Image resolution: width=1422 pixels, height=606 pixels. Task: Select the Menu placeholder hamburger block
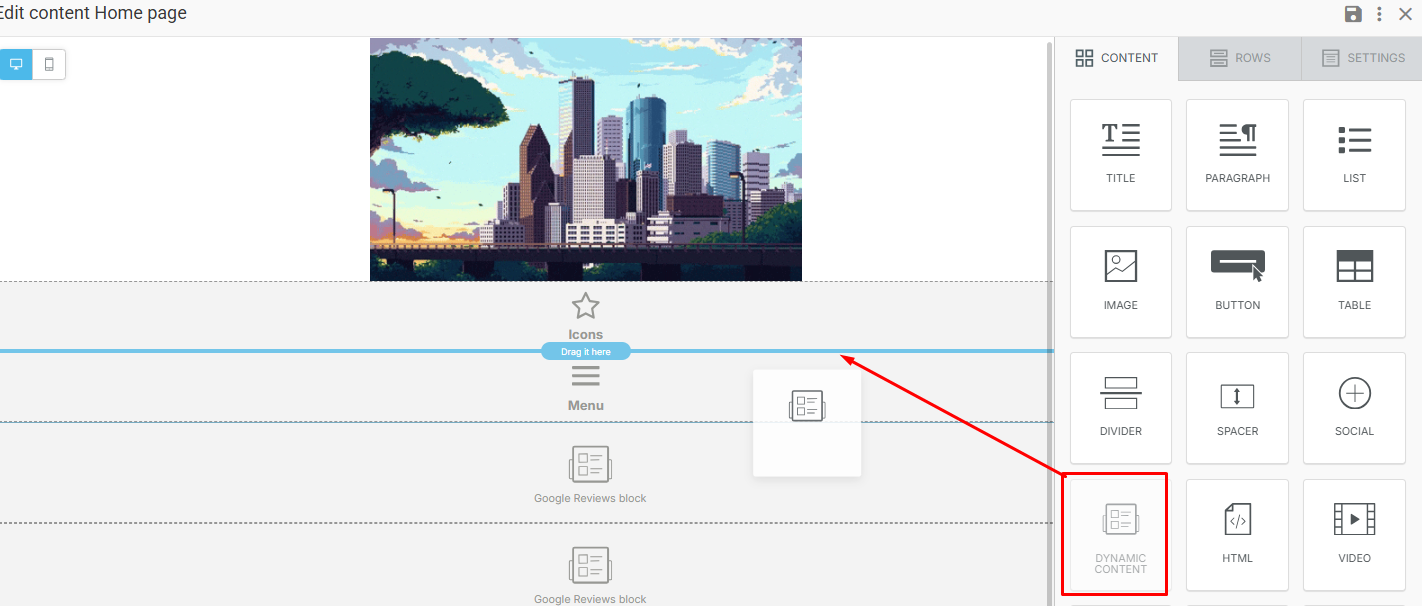coord(585,376)
